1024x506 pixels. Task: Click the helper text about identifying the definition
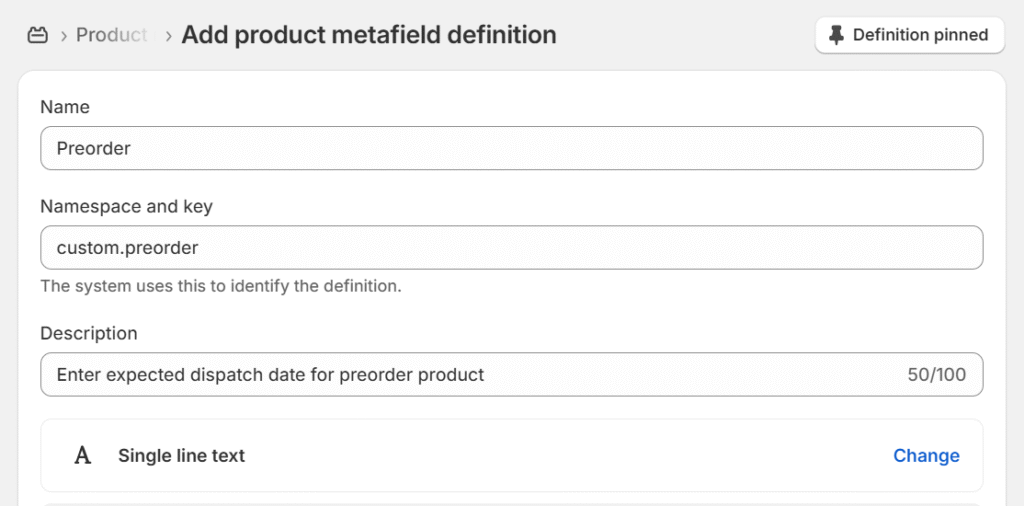point(220,286)
